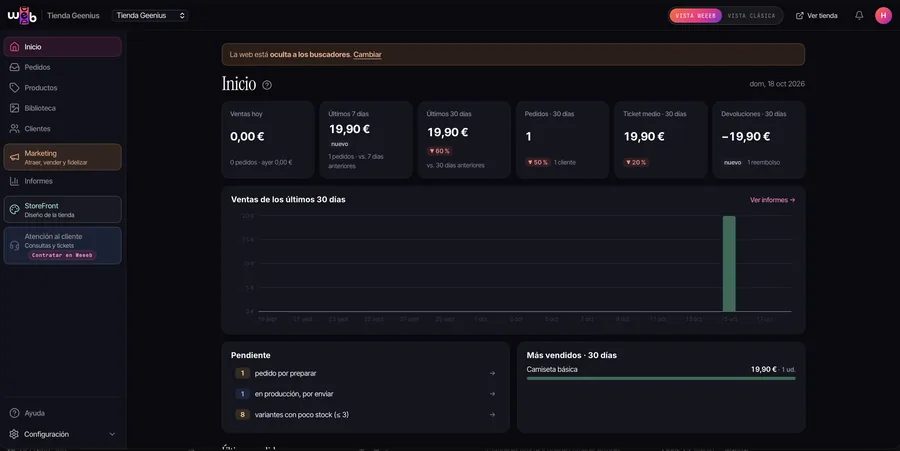The width and height of the screenshot is (900, 451).
Task: Click the Últimos 7 días card
Action: [366, 140]
